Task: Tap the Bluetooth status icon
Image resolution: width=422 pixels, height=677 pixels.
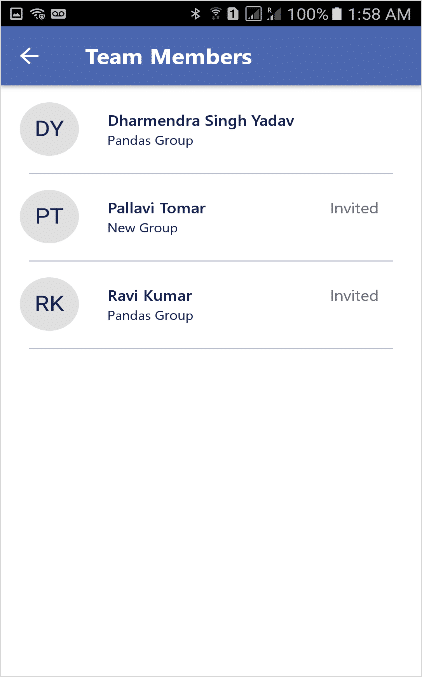Action: (x=196, y=14)
